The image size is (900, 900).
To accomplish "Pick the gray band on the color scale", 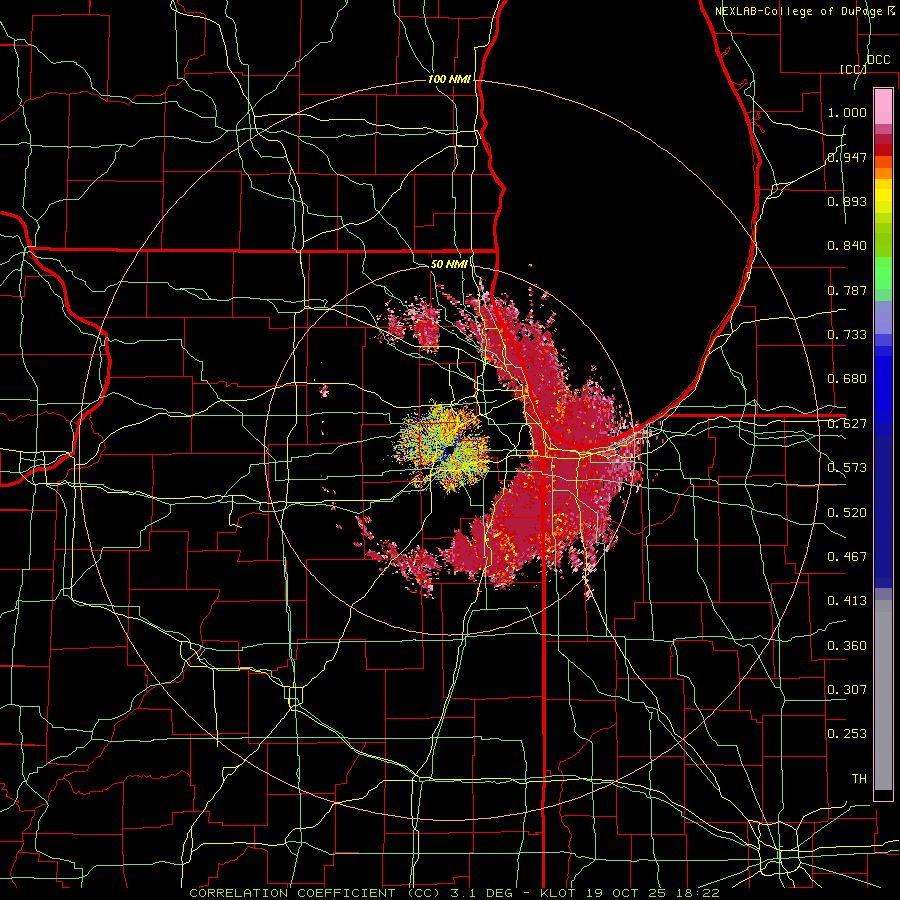I will [883, 695].
